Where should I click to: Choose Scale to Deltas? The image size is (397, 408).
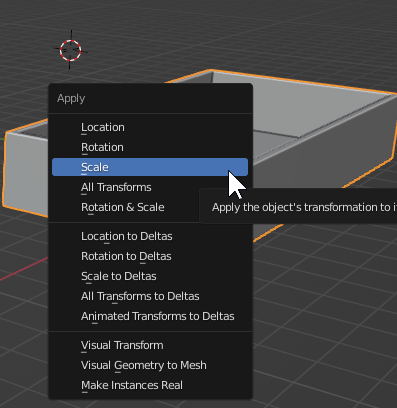150,276
